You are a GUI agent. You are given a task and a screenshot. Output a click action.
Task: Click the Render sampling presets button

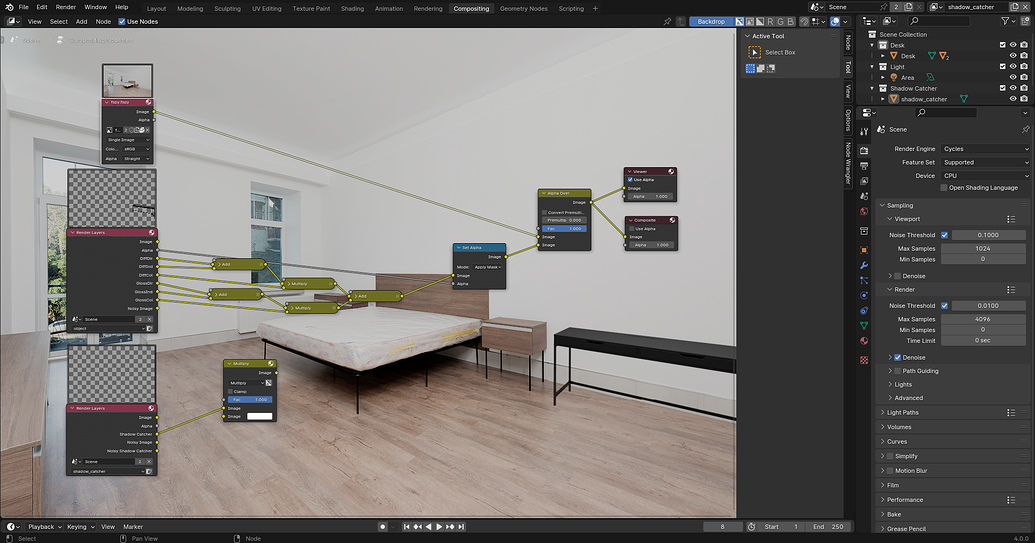coord(1011,290)
